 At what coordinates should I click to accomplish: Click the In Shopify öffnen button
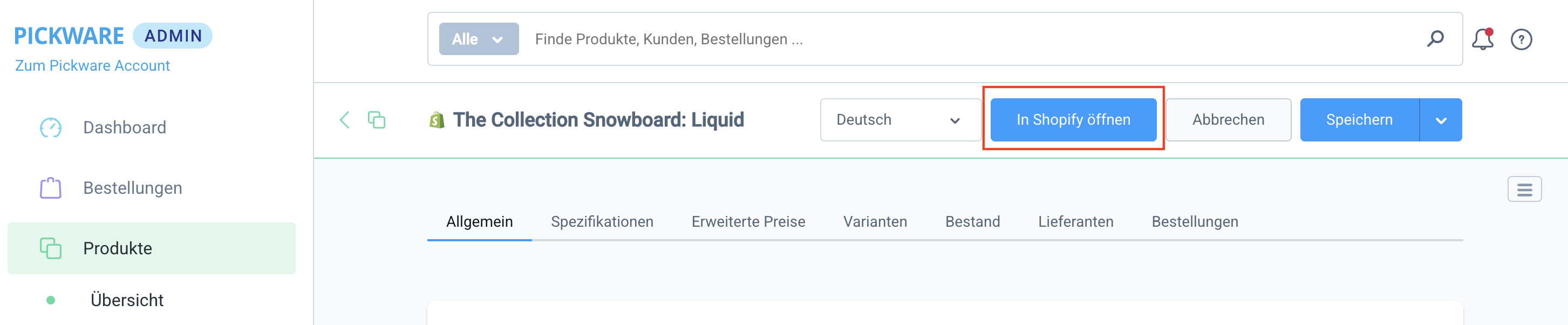coord(1073,120)
